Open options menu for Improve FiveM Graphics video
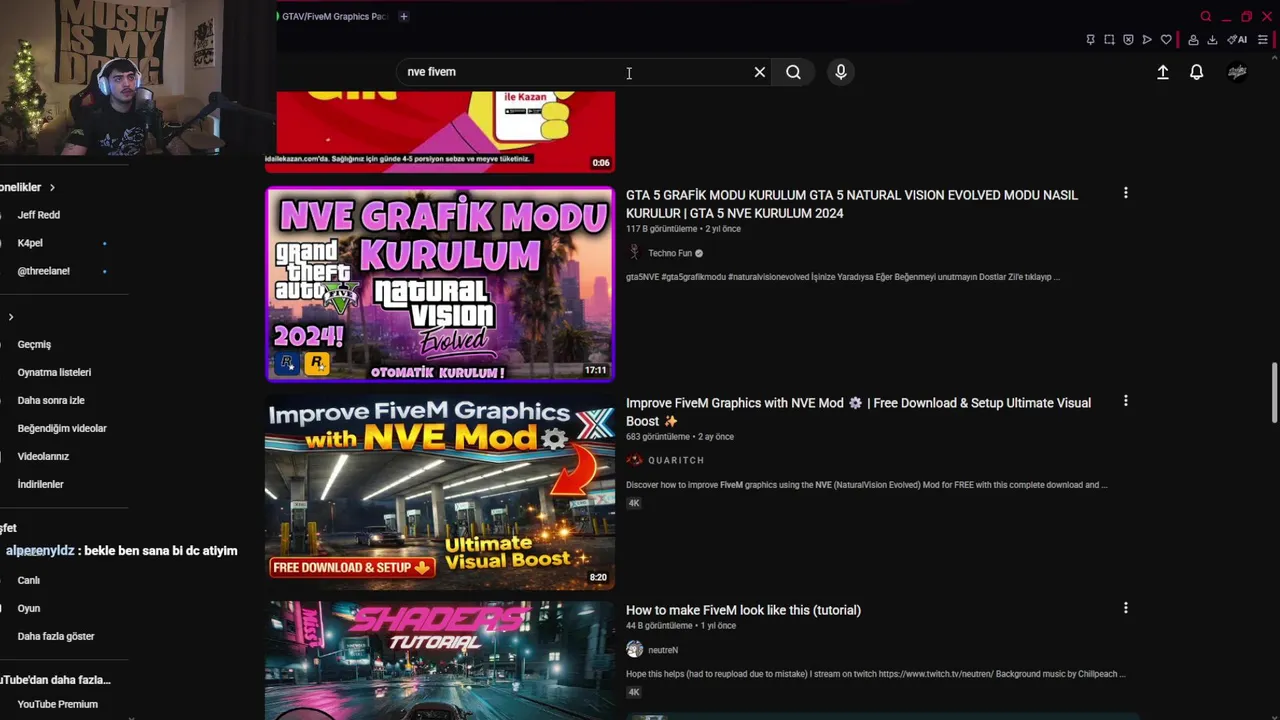 click(1126, 401)
